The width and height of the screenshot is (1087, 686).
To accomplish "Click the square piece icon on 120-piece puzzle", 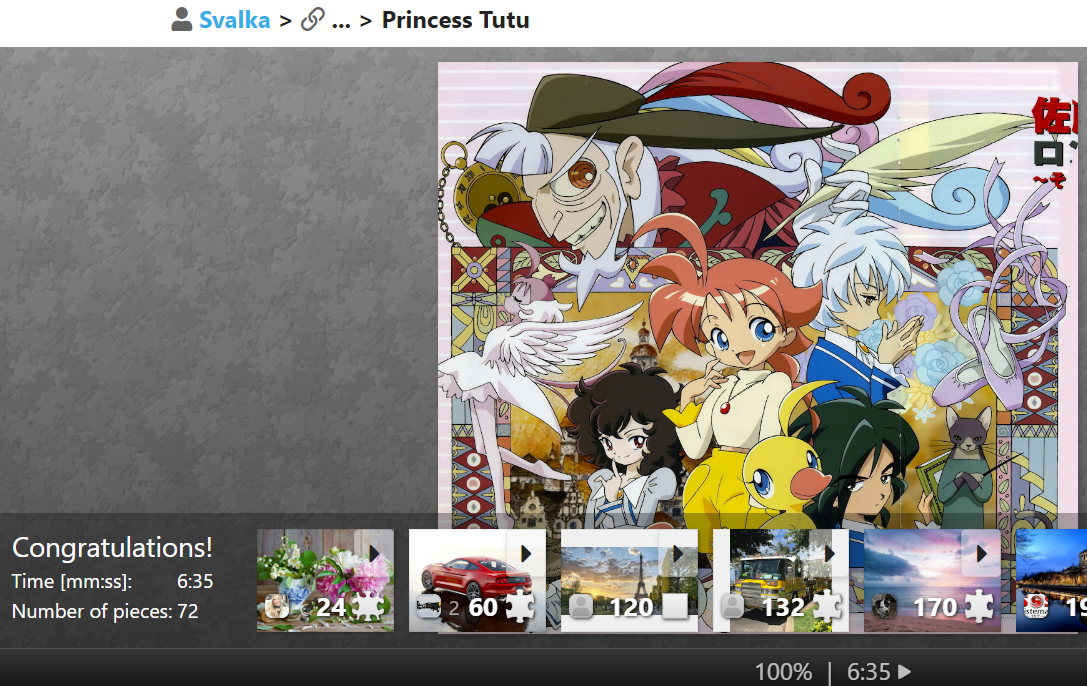I will (x=675, y=607).
